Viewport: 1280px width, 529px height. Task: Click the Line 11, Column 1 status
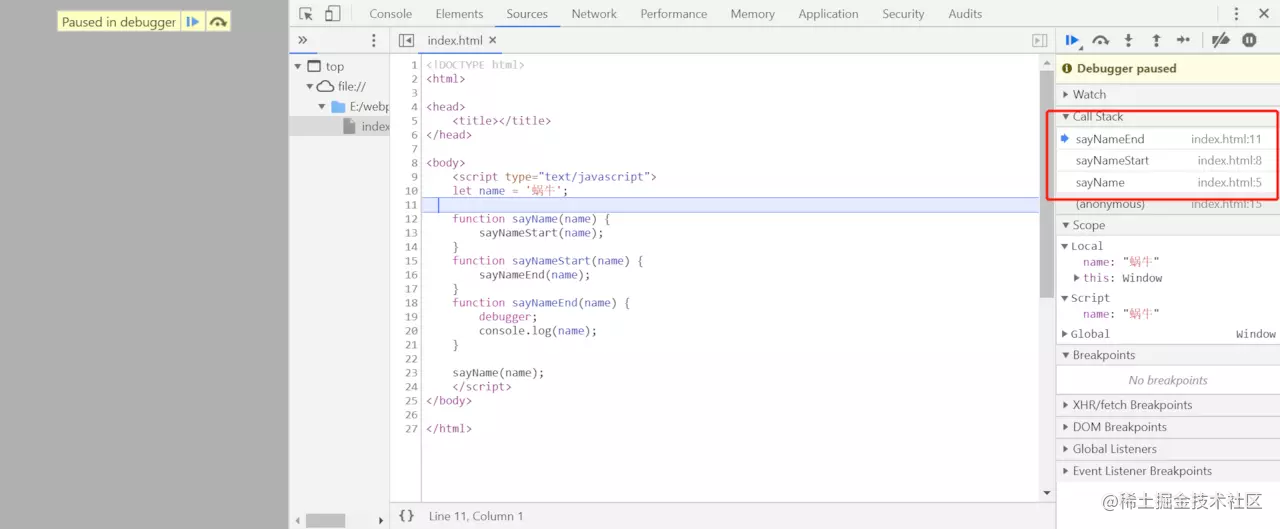click(476, 516)
